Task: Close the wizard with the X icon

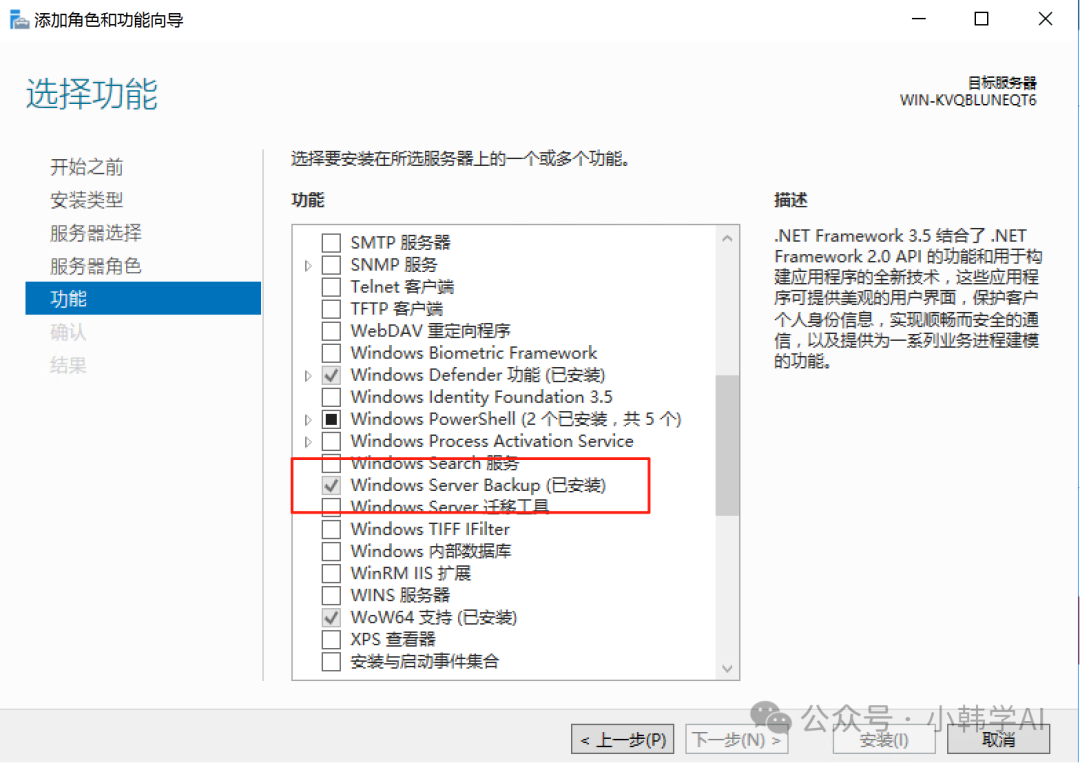Action: pyautogui.click(x=1045, y=19)
